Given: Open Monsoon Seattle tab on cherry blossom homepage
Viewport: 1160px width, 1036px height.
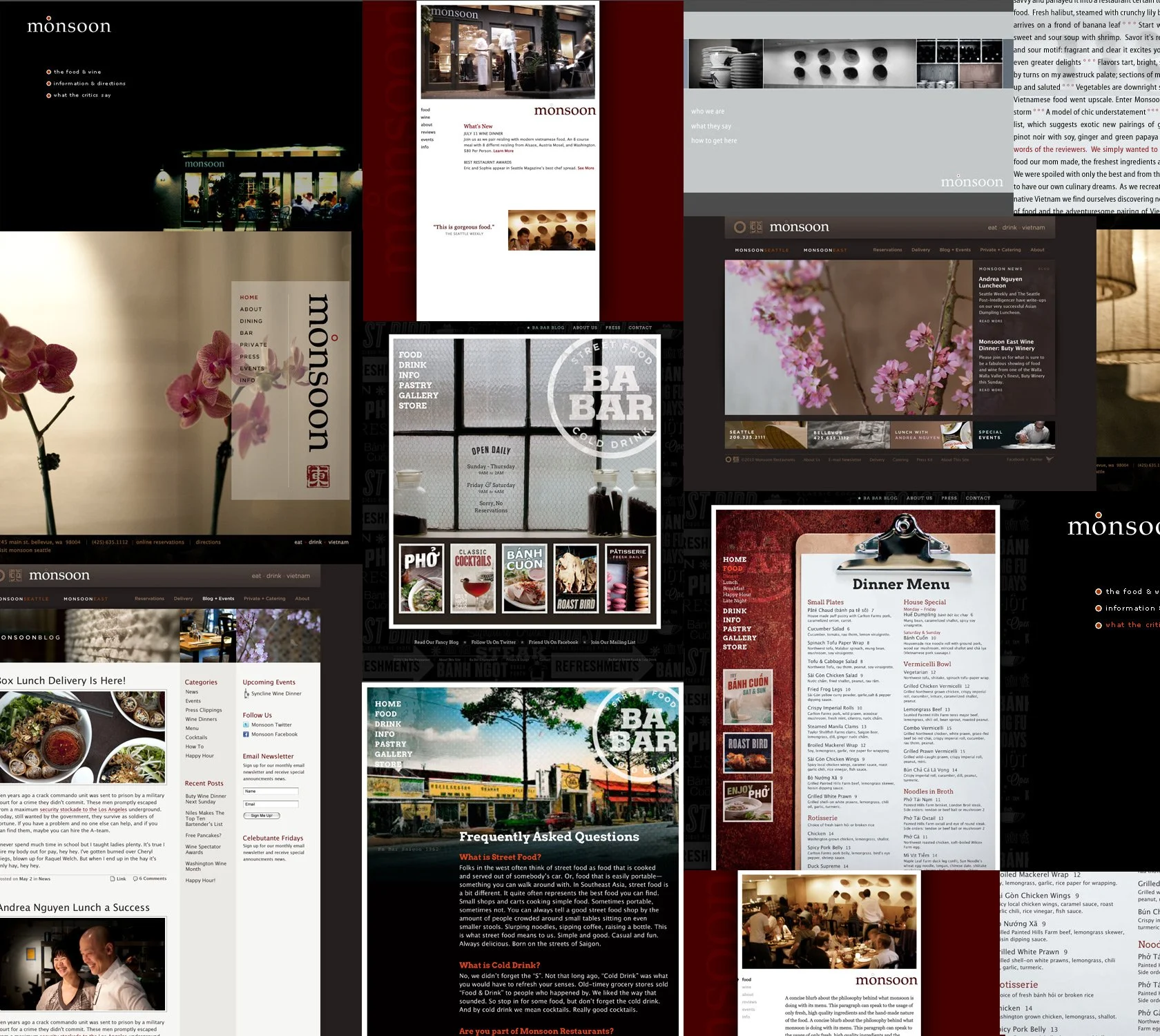Looking at the screenshot, I should (x=762, y=250).
